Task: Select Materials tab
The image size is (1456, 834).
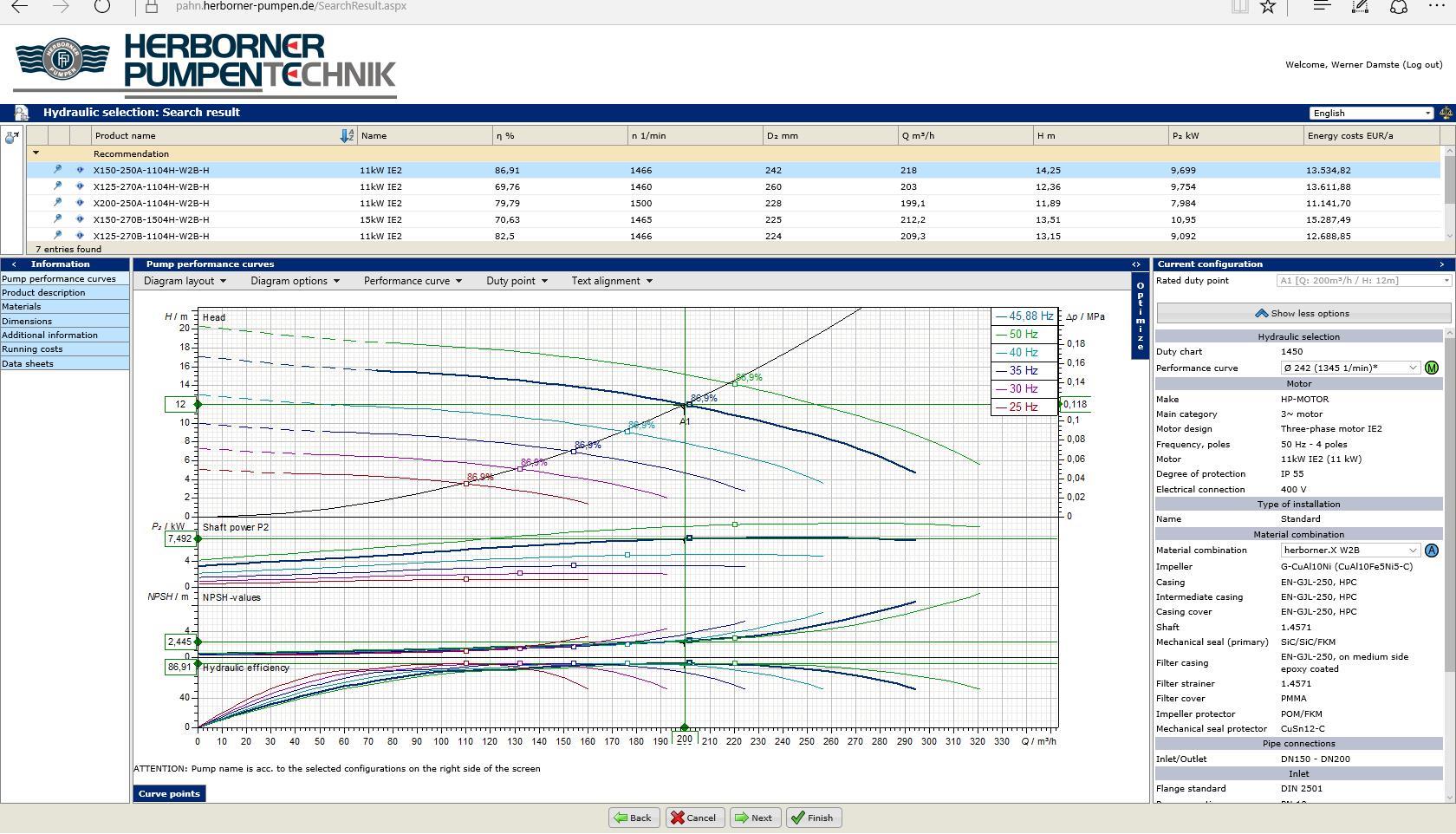Action: click(x=65, y=307)
